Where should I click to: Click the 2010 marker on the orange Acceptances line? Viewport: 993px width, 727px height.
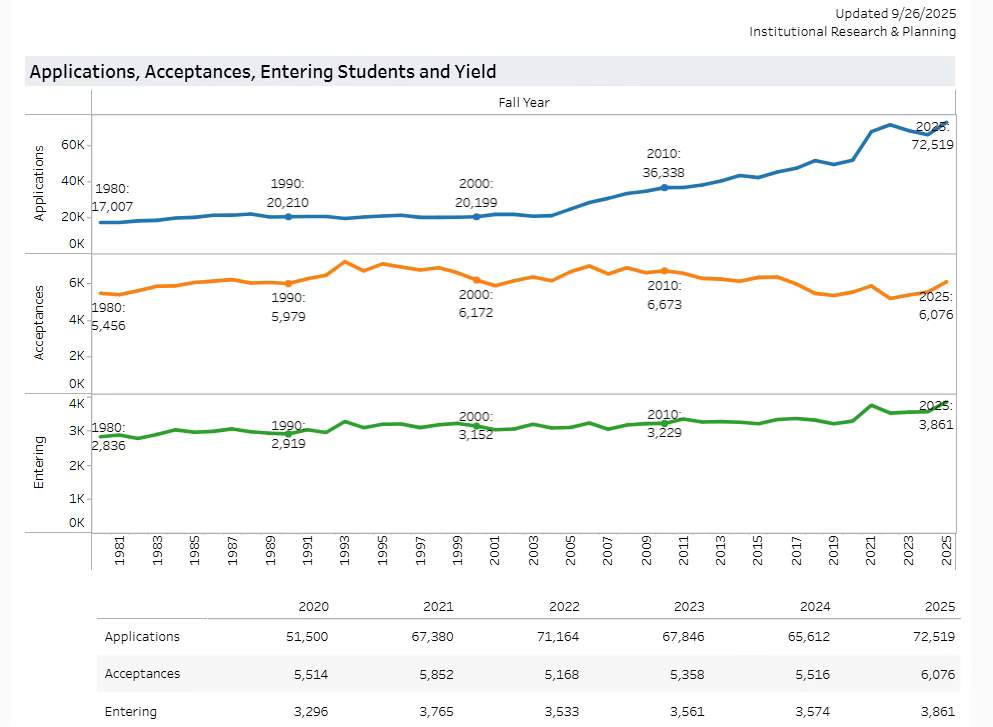664,271
